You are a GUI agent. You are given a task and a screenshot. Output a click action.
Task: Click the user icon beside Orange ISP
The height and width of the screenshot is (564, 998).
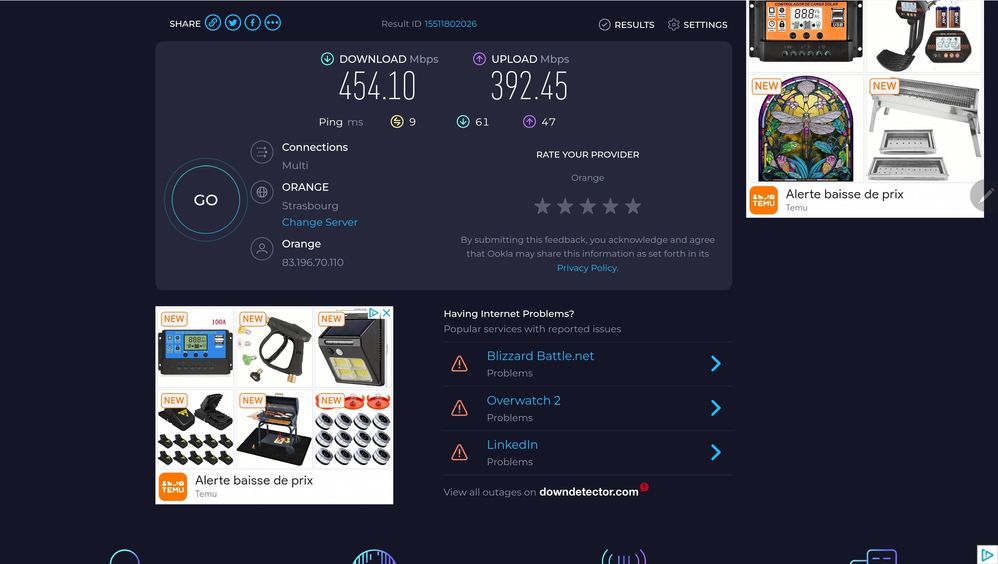coord(262,249)
